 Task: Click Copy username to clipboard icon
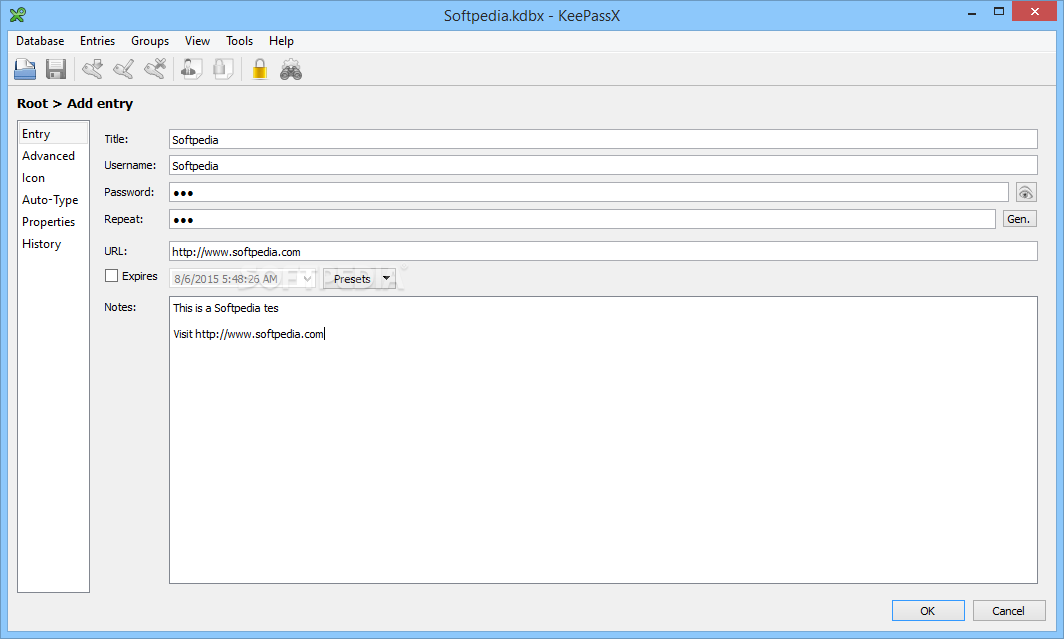point(191,69)
